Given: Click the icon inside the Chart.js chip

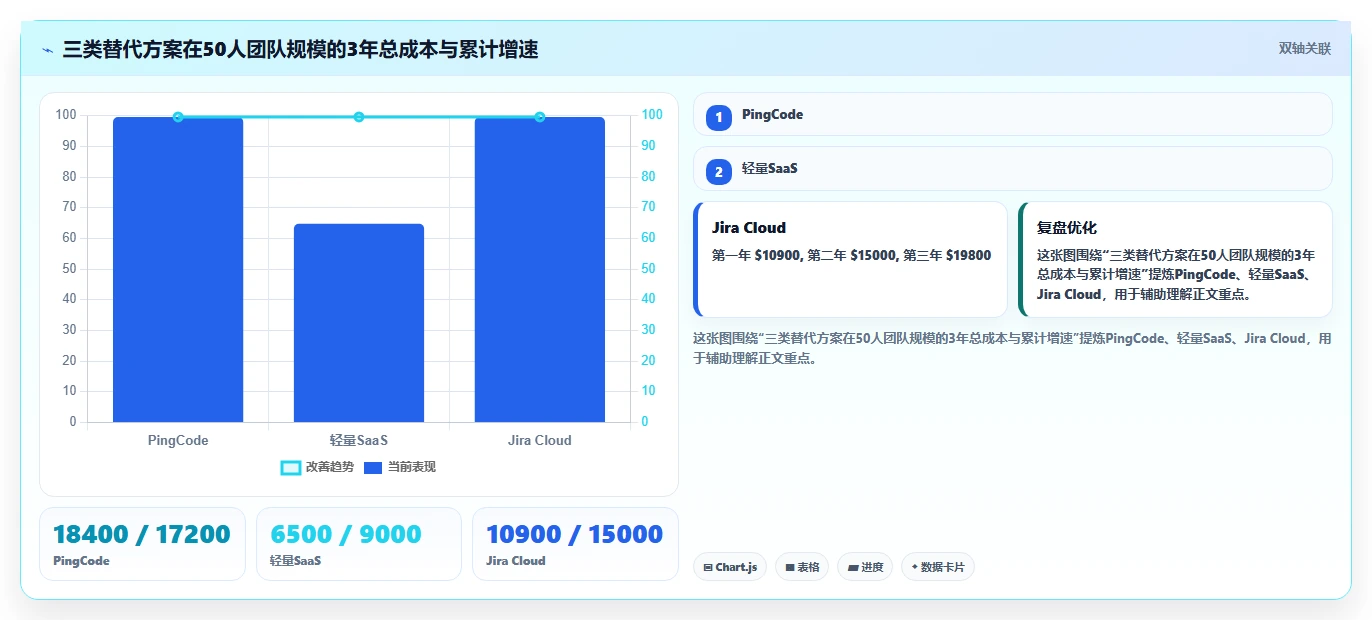Looking at the screenshot, I should click(x=708, y=568).
